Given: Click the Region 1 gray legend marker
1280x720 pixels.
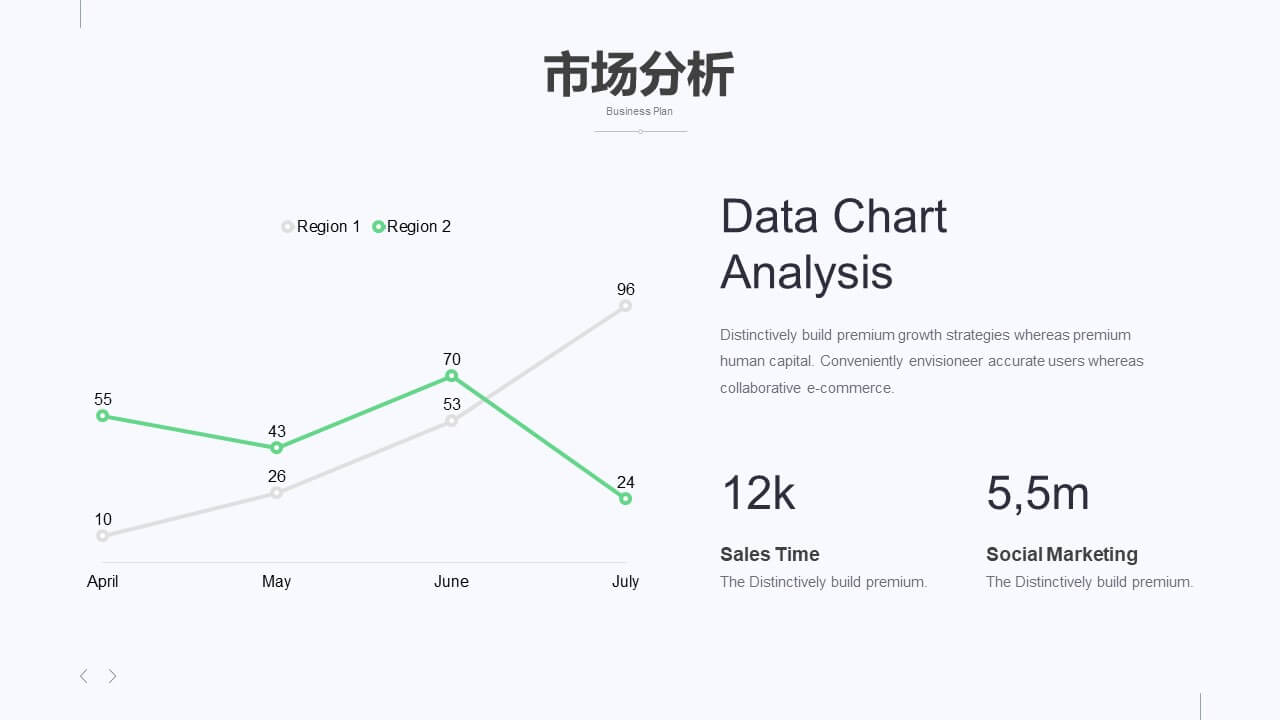Looking at the screenshot, I should [x=288, y=227].
